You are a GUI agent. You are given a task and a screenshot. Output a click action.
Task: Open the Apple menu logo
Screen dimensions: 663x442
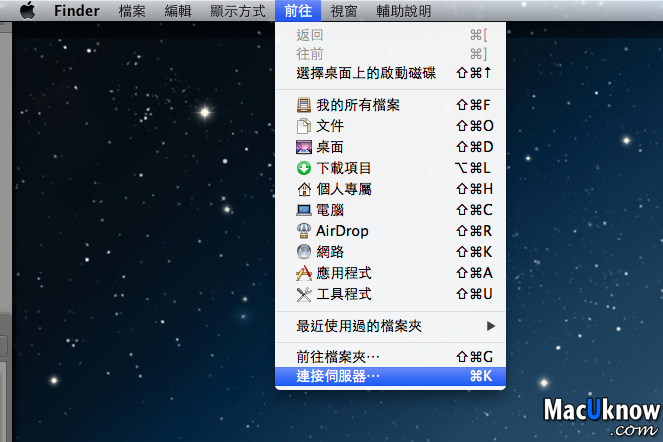27,11
